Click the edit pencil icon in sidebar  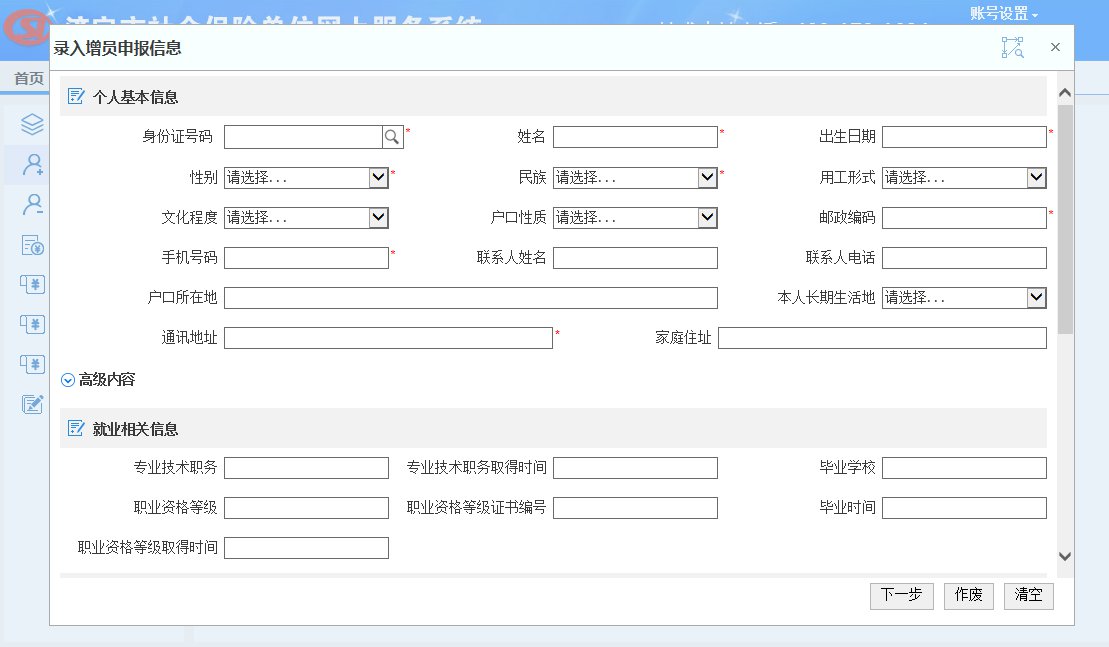tap(33, 404)
